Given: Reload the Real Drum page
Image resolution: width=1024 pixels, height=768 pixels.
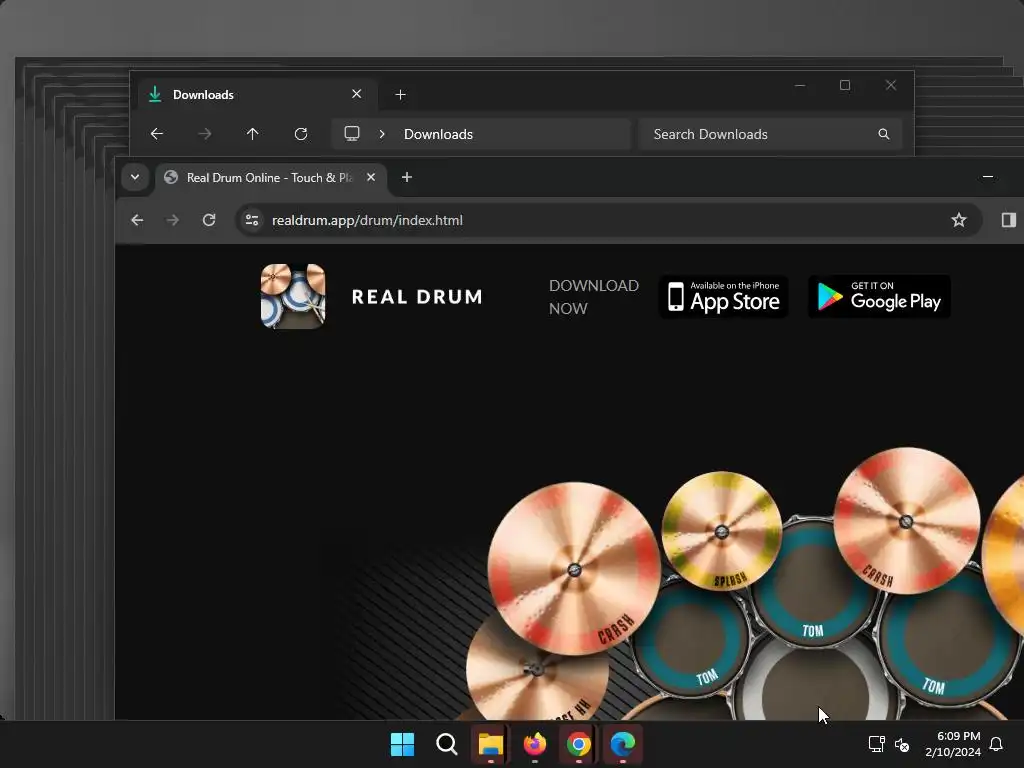Looking at the screenshot, I should pos(209,220).
